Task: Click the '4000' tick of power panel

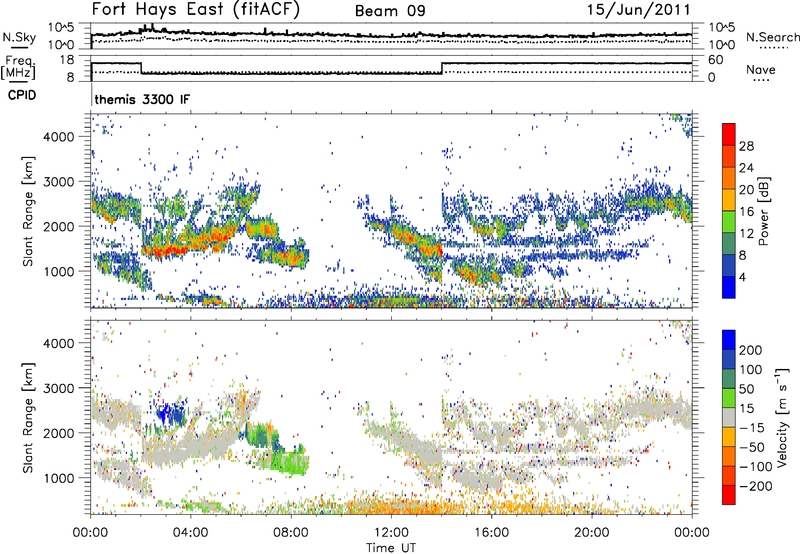Action: (58, 137)
